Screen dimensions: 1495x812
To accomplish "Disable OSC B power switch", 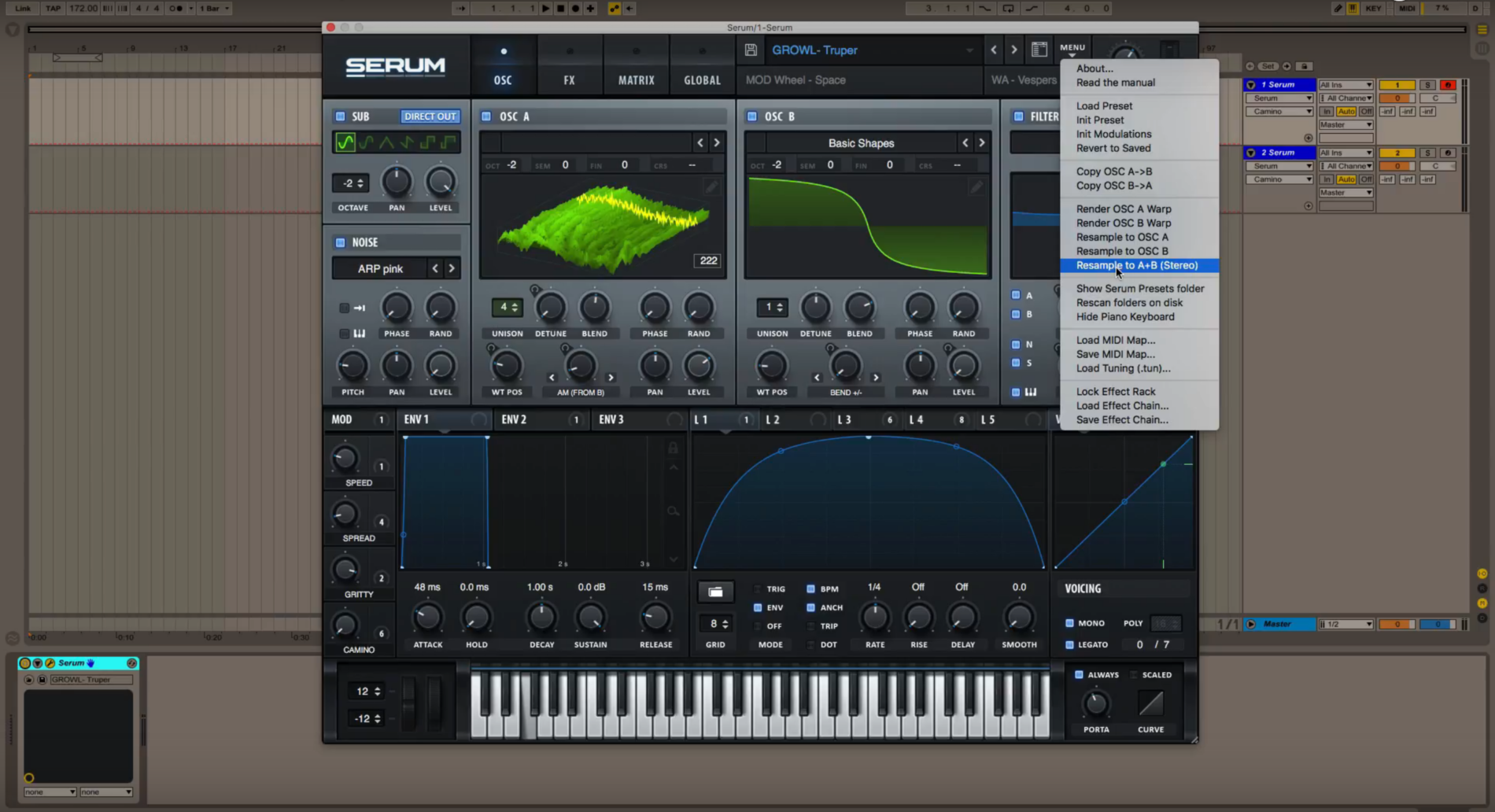I will coord(751,116).
